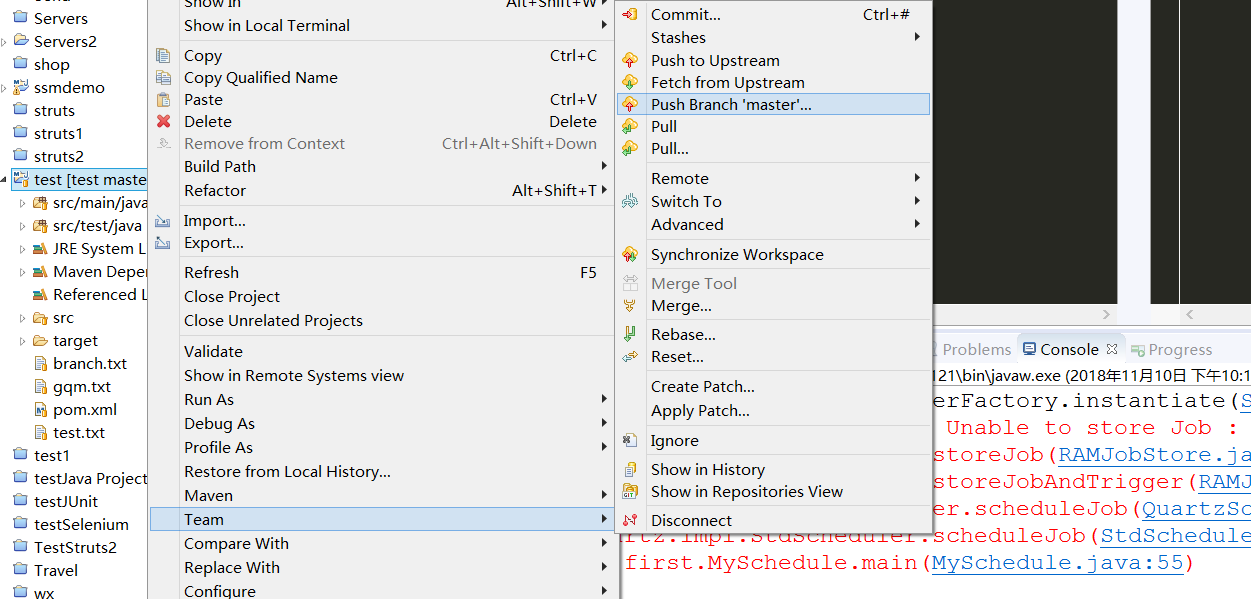Viewport: 1251px width, 599px height.
Task: Click the Show in Repositories View icon
Action: click(630, 492)
